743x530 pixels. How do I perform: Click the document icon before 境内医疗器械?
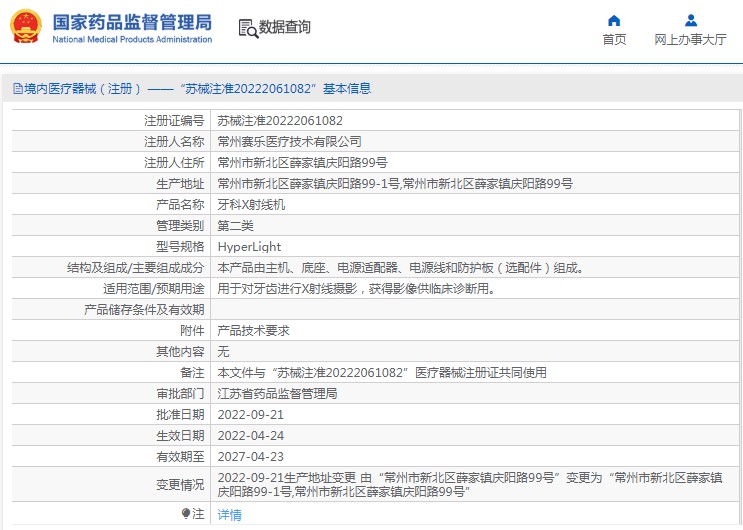click(x=18, y=89)
